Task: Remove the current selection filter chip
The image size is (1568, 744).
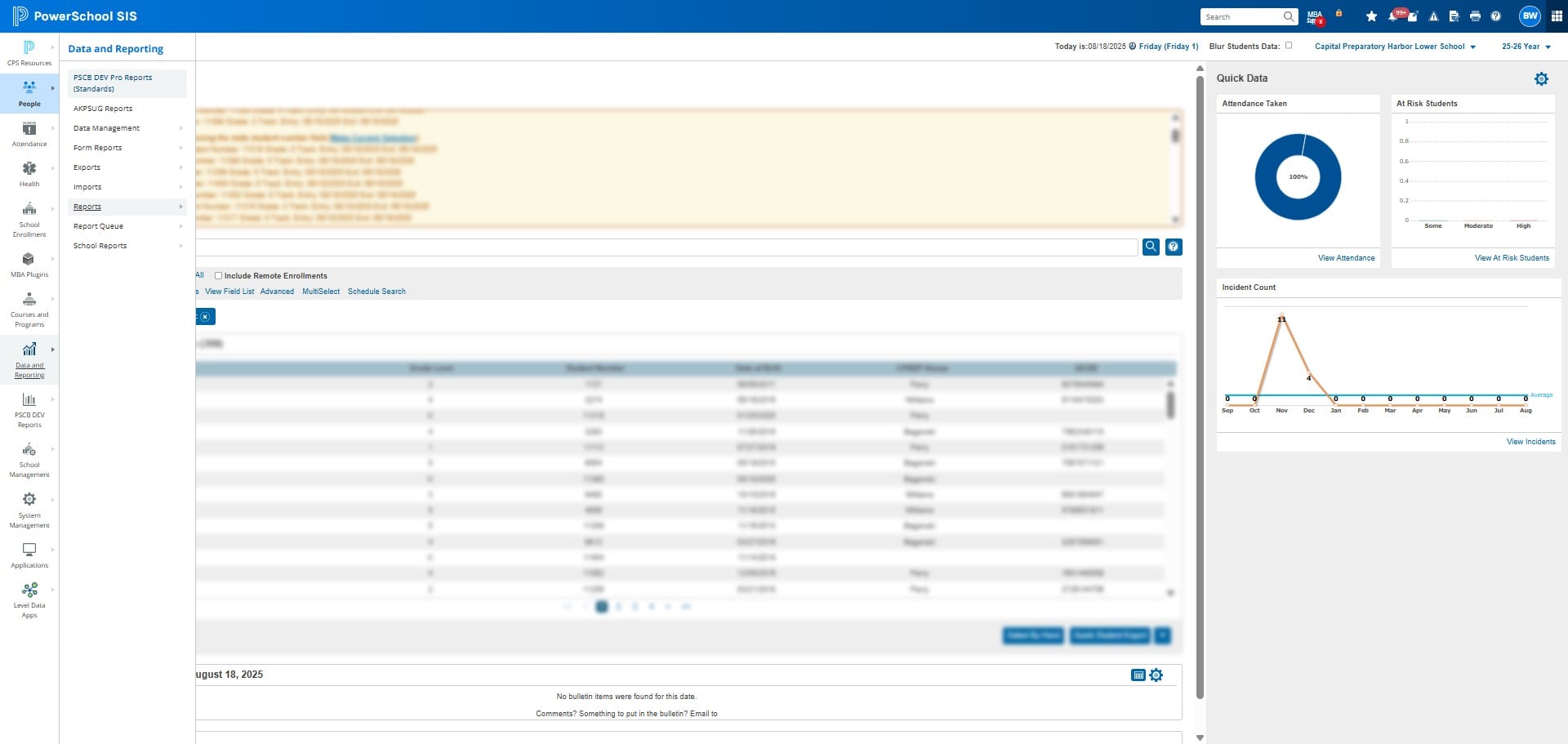Action: click(205, 317)
